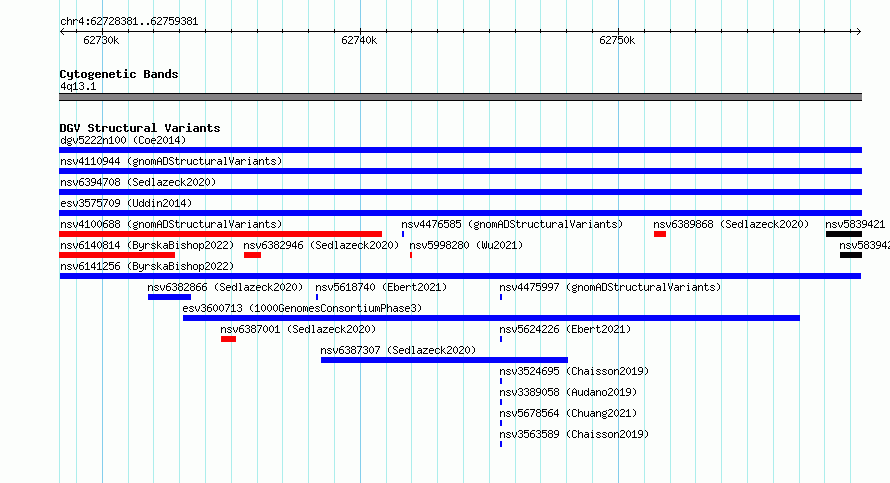Open the esv3600713 (1000GenomesConsortiumPhase3) label

click(303, 308)
